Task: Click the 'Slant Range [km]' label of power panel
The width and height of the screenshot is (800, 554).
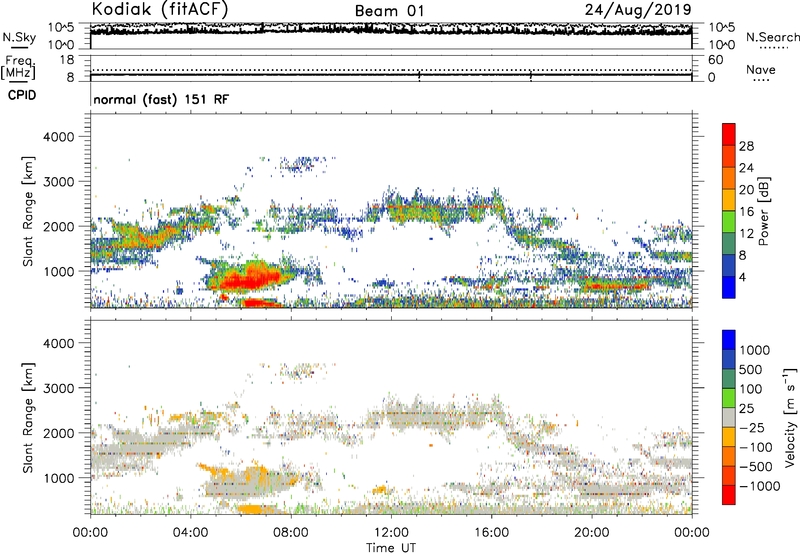Action: point(28,211)
